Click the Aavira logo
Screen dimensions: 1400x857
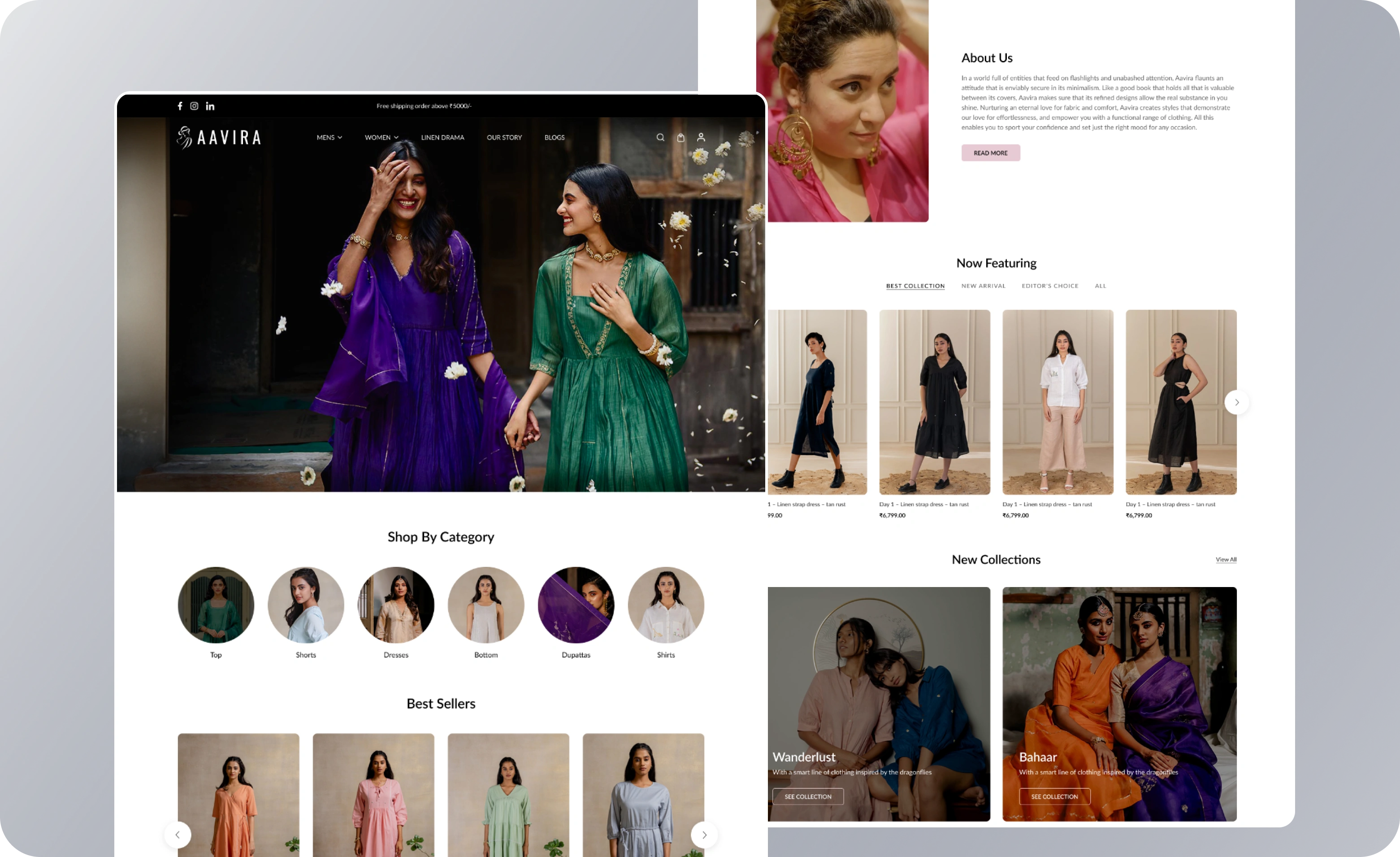pyautogui.click(x=219, y=138)
